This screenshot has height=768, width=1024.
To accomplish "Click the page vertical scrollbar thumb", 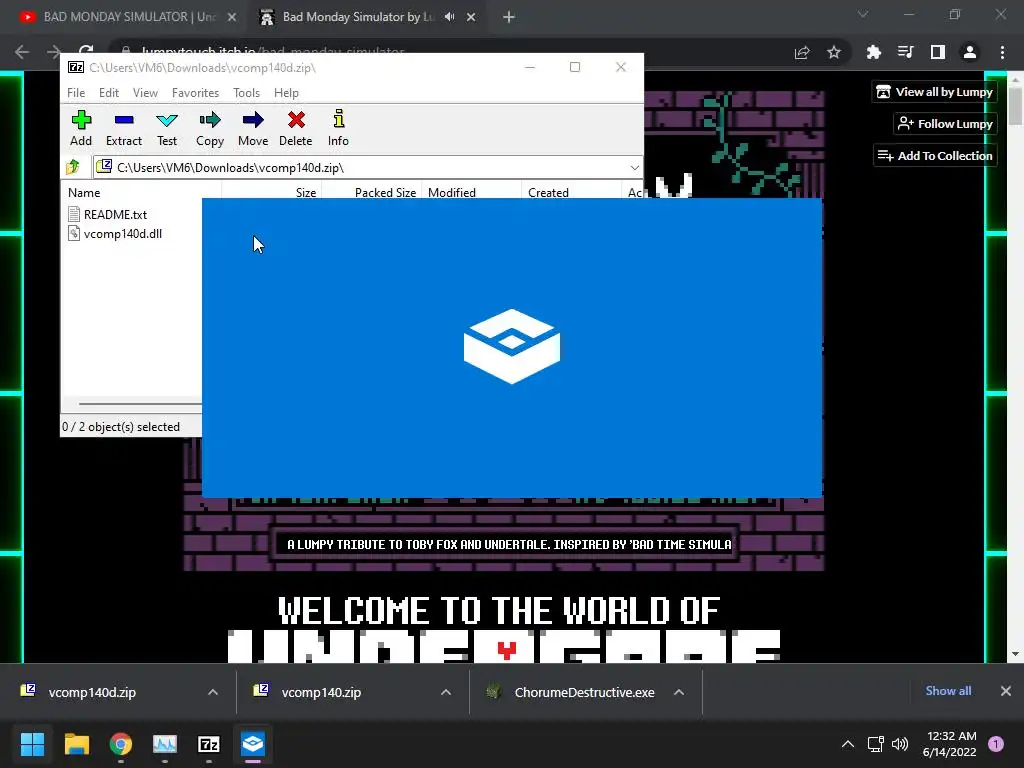I will tap(1015, 104).
